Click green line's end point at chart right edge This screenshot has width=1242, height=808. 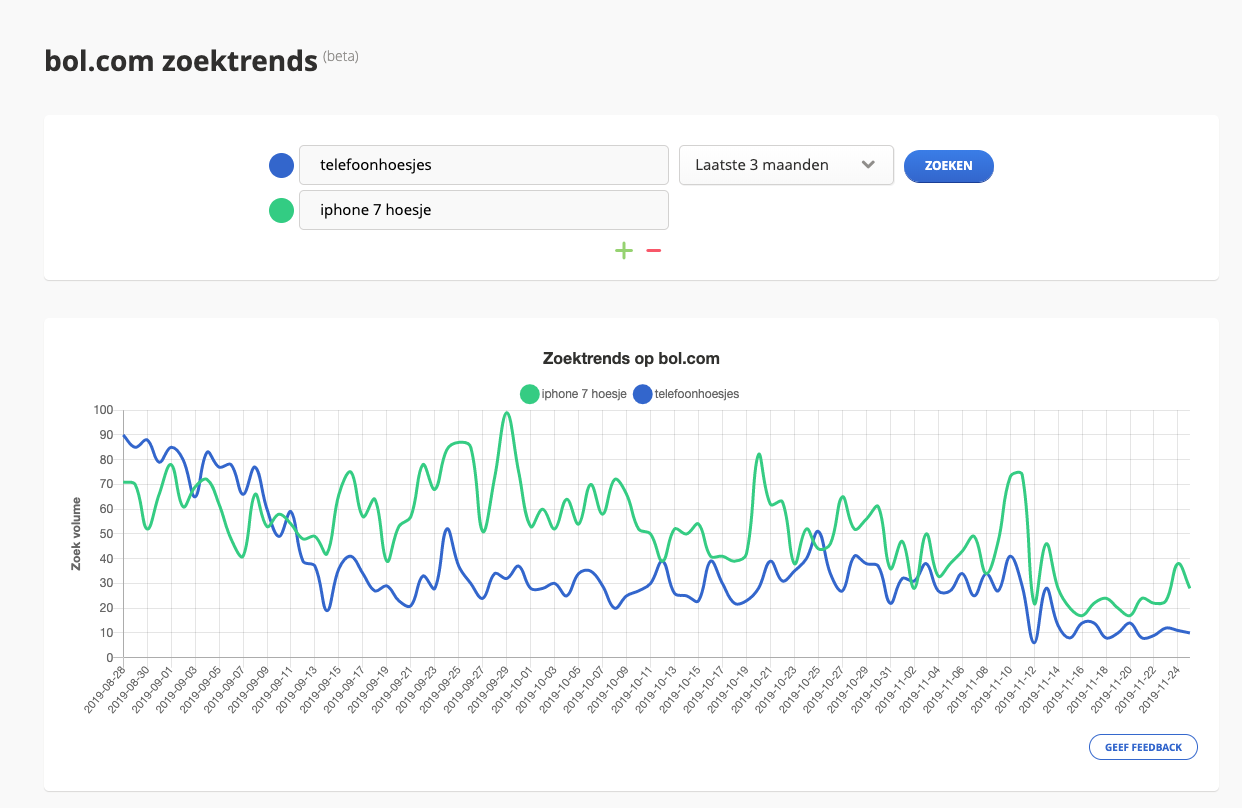[1189, 587]
